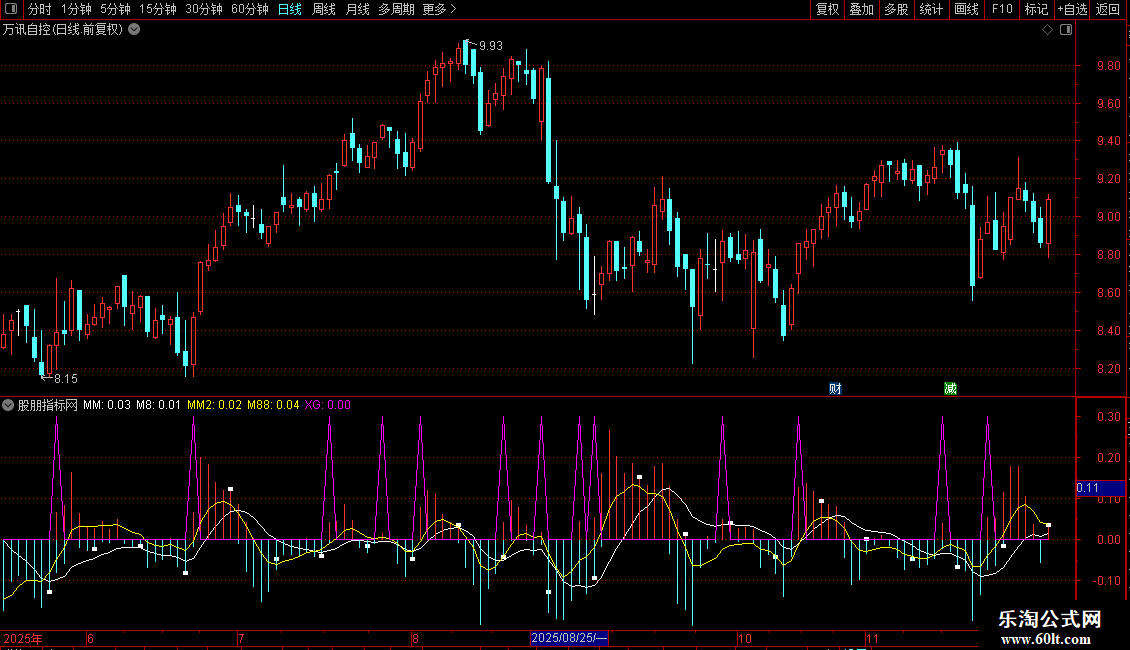This screenshot has width=1130, height=650.
Task: Click month 7 on the timeline
Action: 241,638
